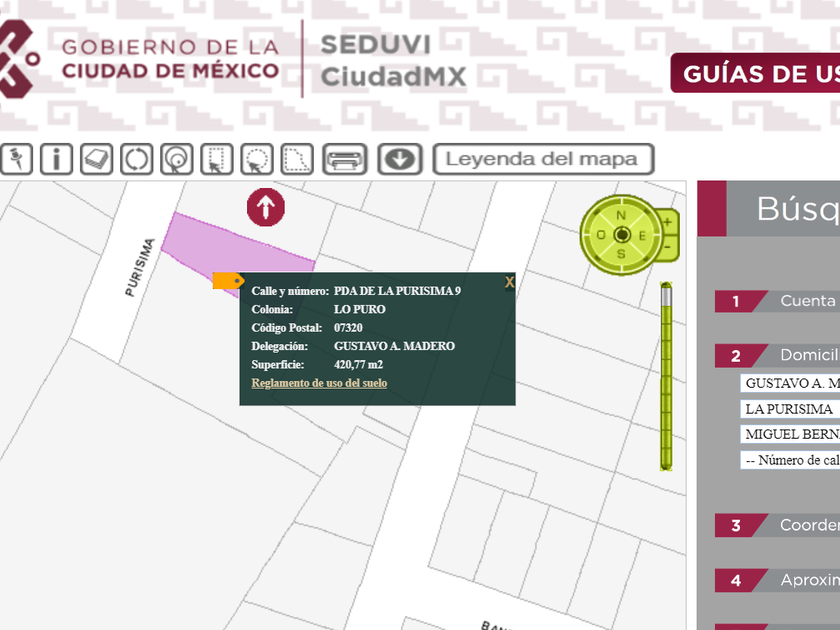Image resolution: width=840 pixels, height=630 pixels.
Task: Select the pushpin marker tool
Action: pos(16,159)
